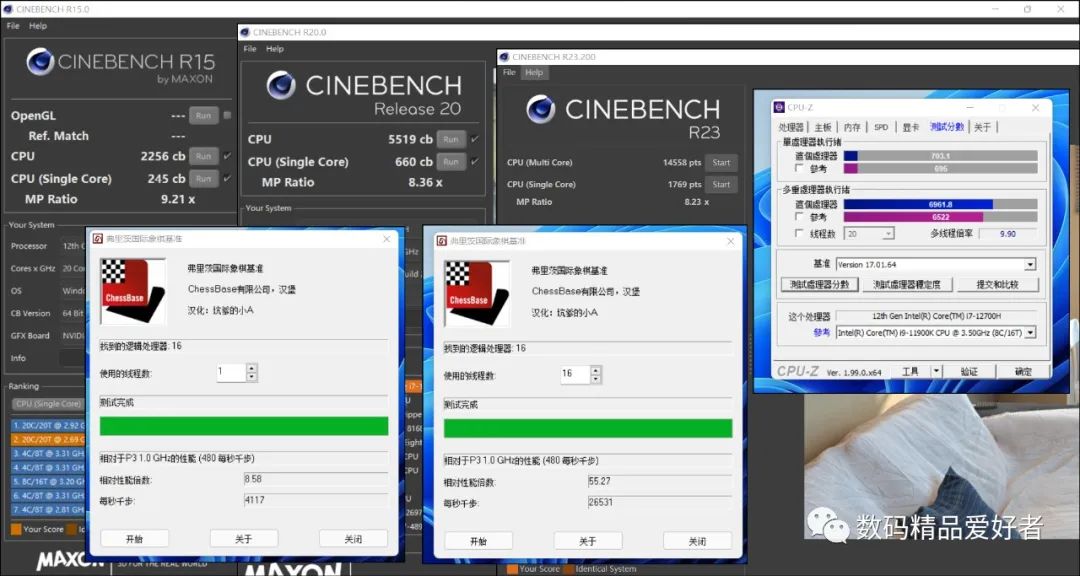
Task: Enable the 线程数 checkbox in CPU-Z
Action: click(x=799, y=234)
